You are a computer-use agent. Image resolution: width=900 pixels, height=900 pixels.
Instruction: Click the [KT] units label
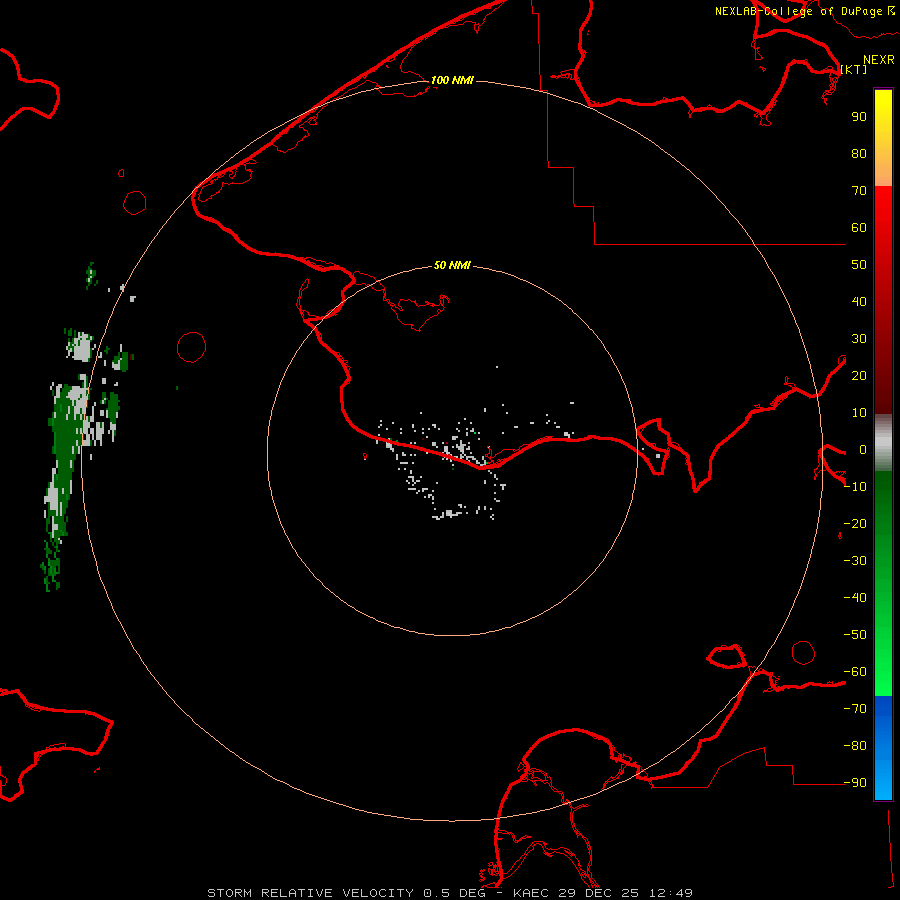854,69
